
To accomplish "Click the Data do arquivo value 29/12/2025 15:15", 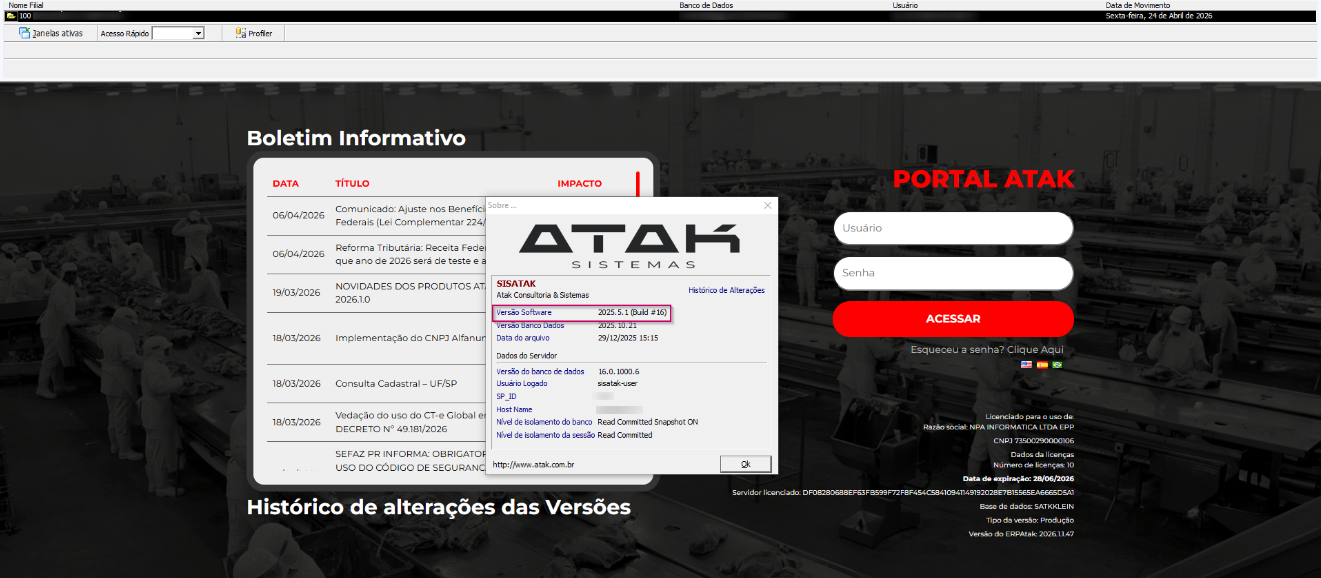I will click(x=627, y=338).
